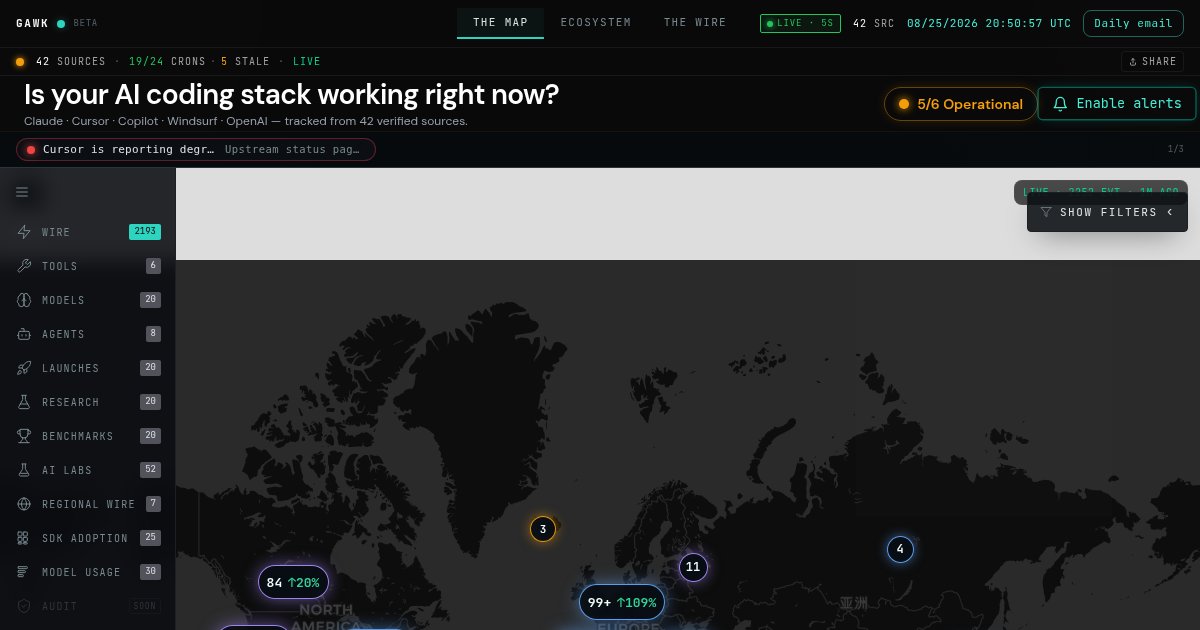This screenshot has height=630, width=1200.
Task: Click the 1/3 alert page counter
Action: coord(1175,149)
